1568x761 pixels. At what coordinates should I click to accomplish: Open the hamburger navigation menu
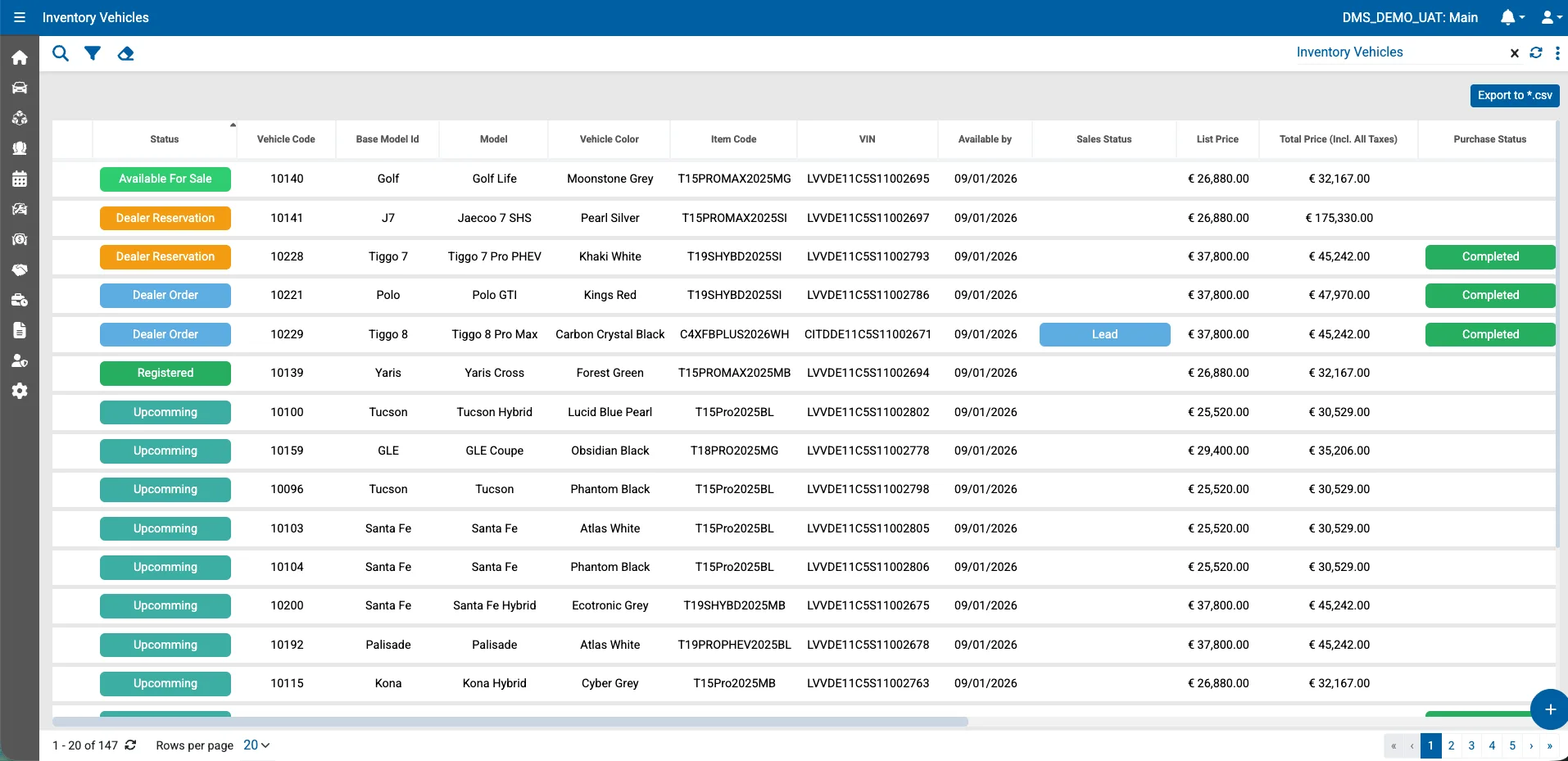20,17
